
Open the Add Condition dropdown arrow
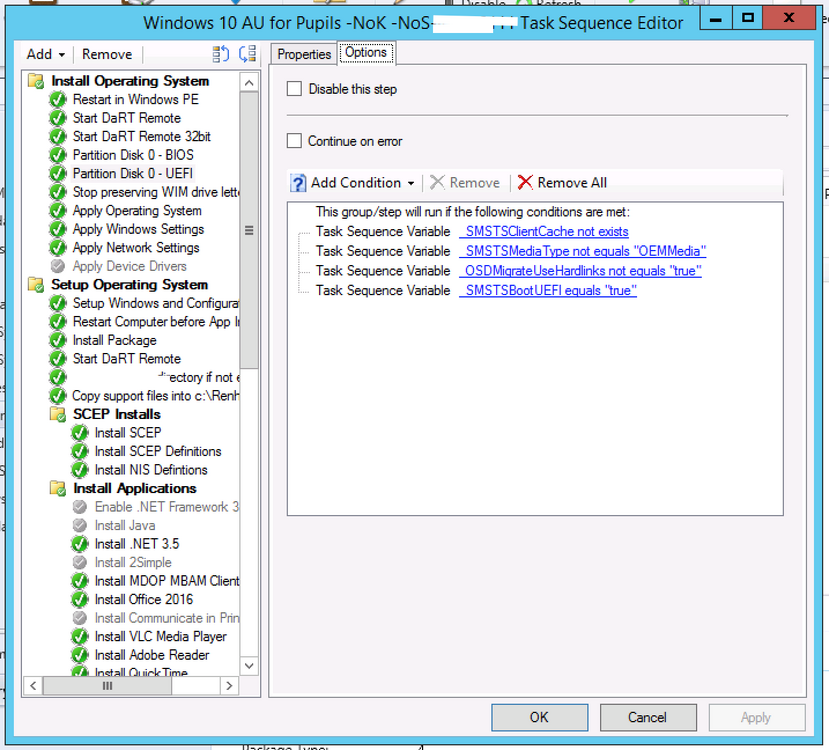click(411, 183)
